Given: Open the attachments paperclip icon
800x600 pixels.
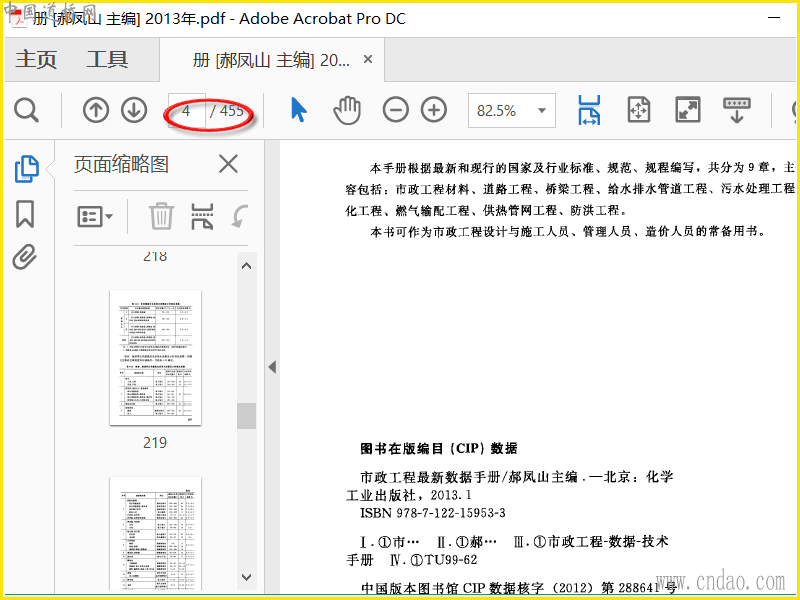Looking at the screenshot, I should click(25, 257).
